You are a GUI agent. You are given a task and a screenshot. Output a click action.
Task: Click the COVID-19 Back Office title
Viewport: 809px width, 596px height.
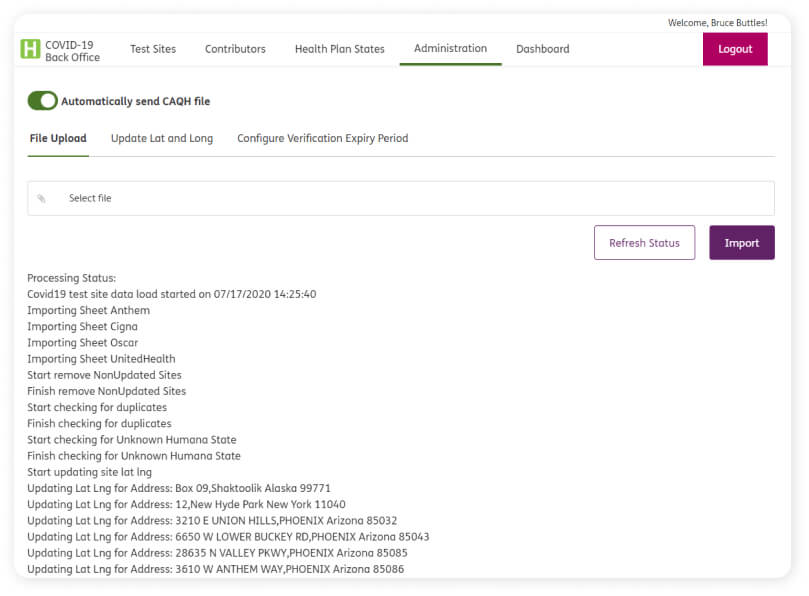(x=72, y=51)
